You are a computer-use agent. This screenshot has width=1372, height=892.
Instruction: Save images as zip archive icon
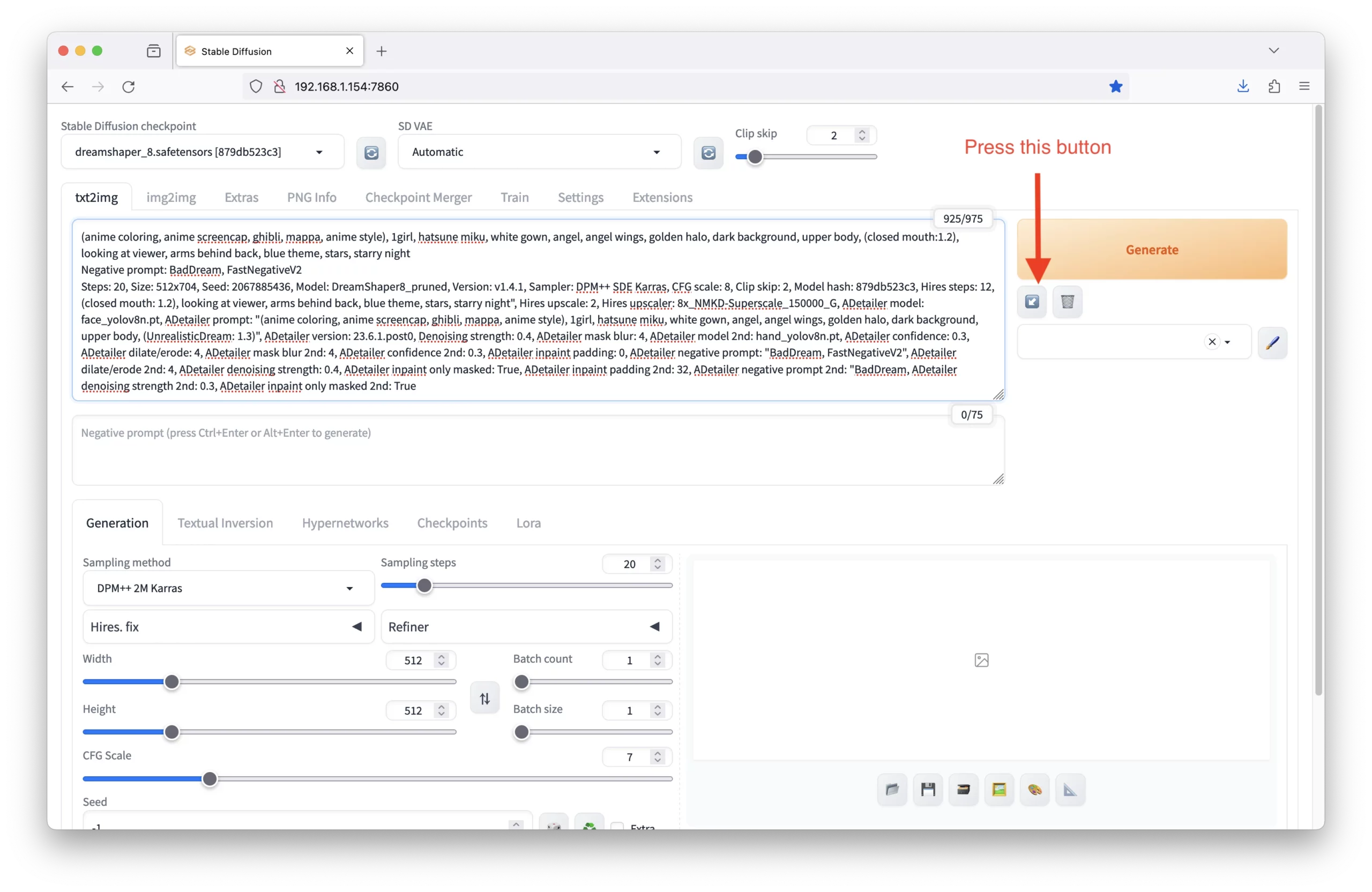coord(964,790)
